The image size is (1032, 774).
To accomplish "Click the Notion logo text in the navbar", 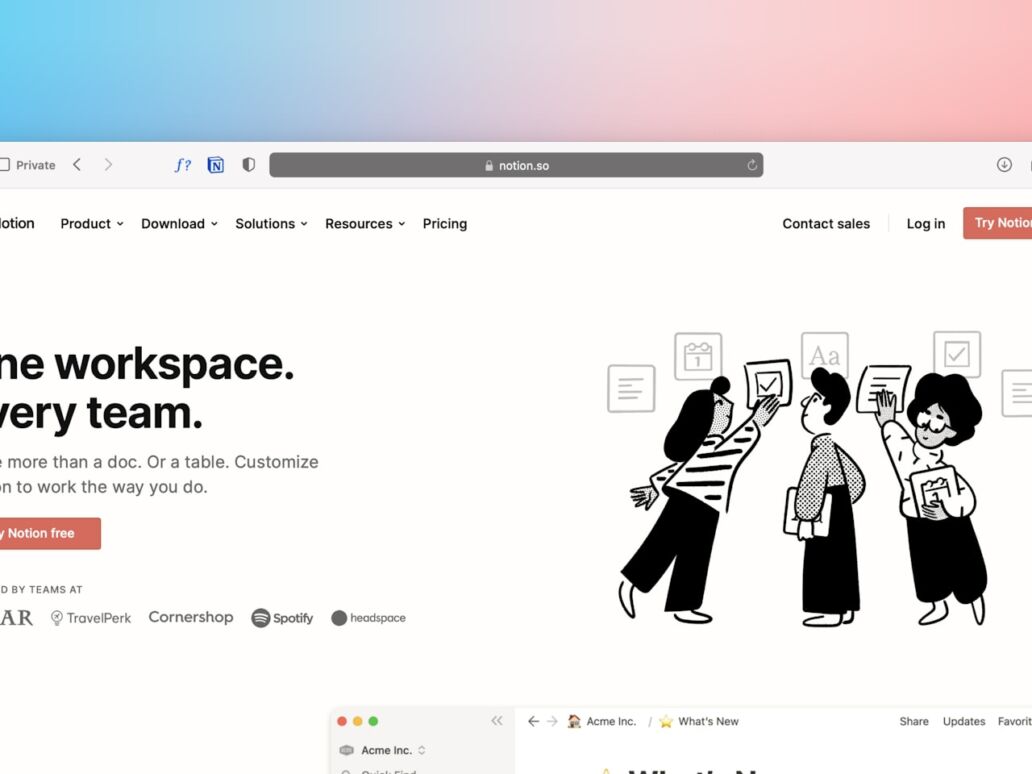I will click(x=17, y=223).
